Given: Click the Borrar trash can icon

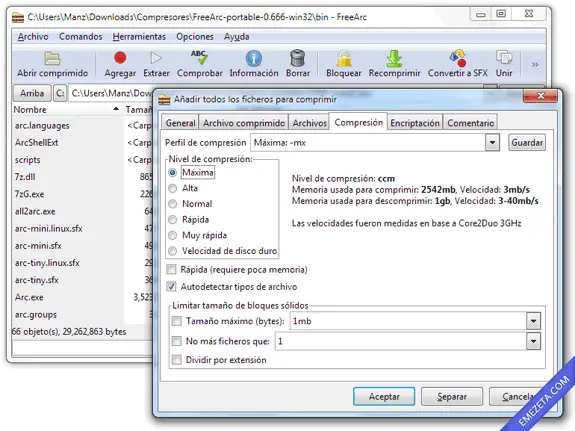Looking at the screenshot, I should point(297,58).
